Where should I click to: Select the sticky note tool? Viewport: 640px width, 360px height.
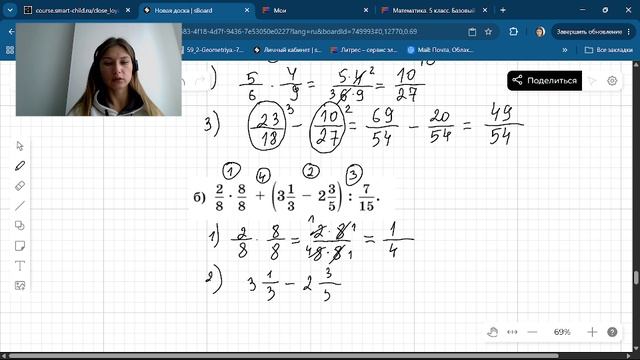click(x=20, y=246)
